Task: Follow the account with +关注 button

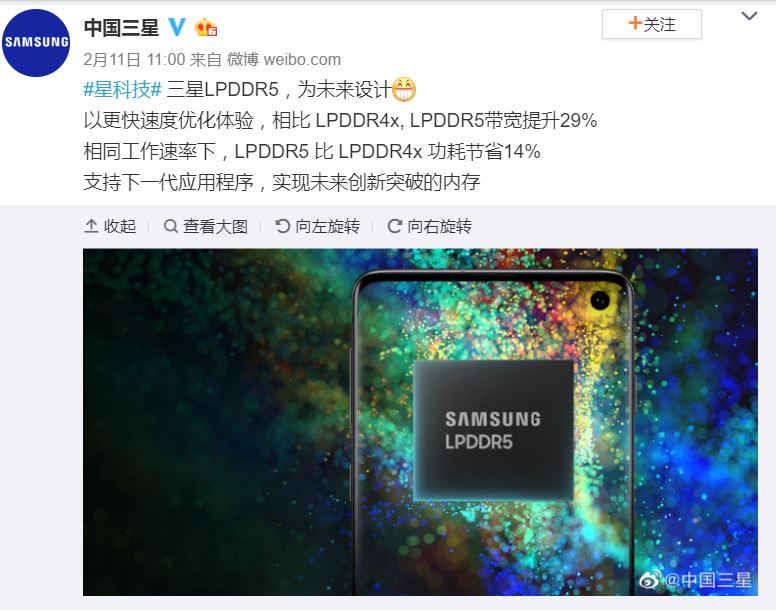Action: coord(652,24)
